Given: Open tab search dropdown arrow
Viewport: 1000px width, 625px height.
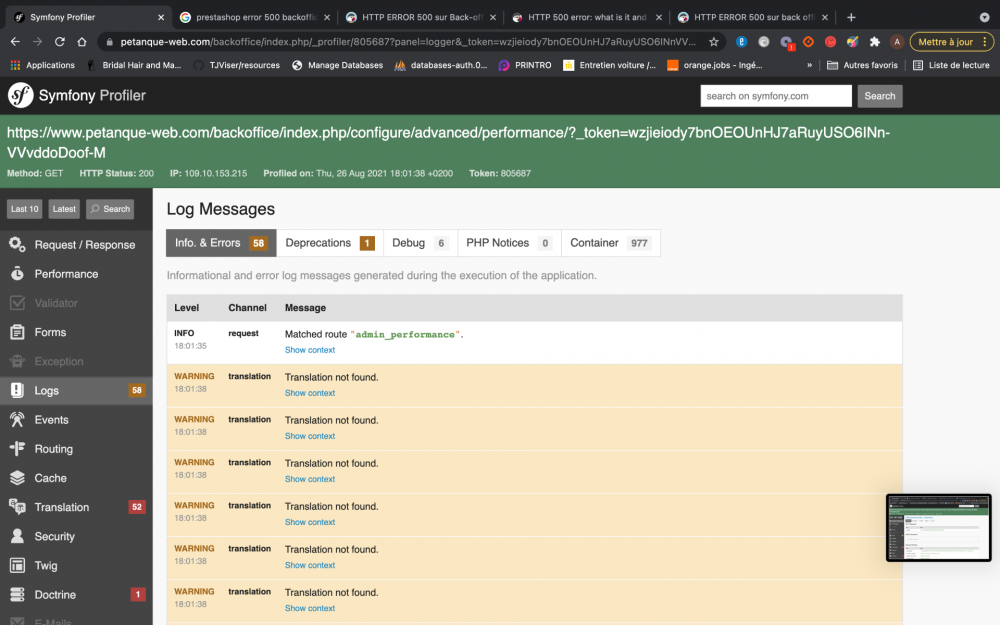Looking at the screenshot, I should [985, 17].
